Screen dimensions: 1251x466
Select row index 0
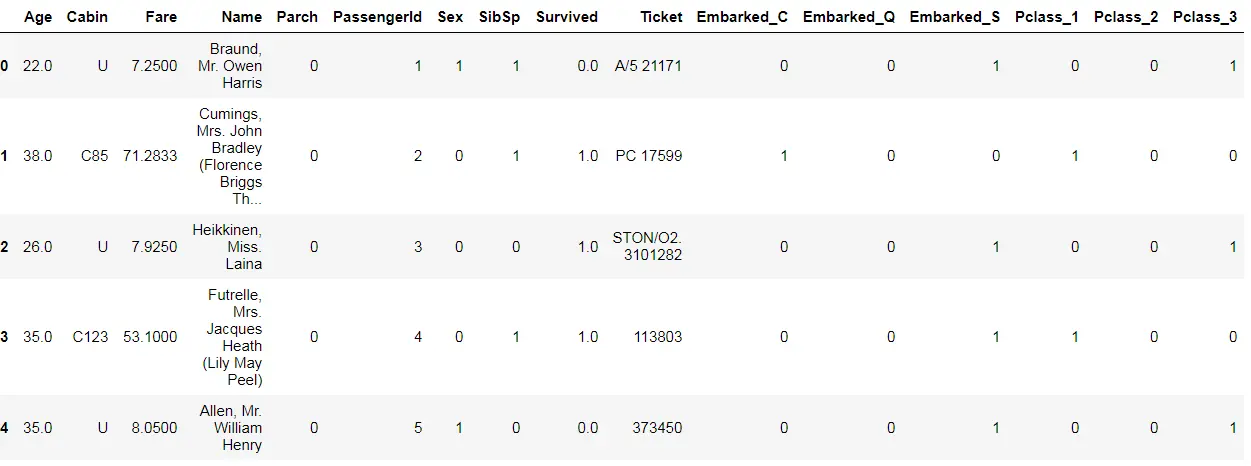pos(4,66)
